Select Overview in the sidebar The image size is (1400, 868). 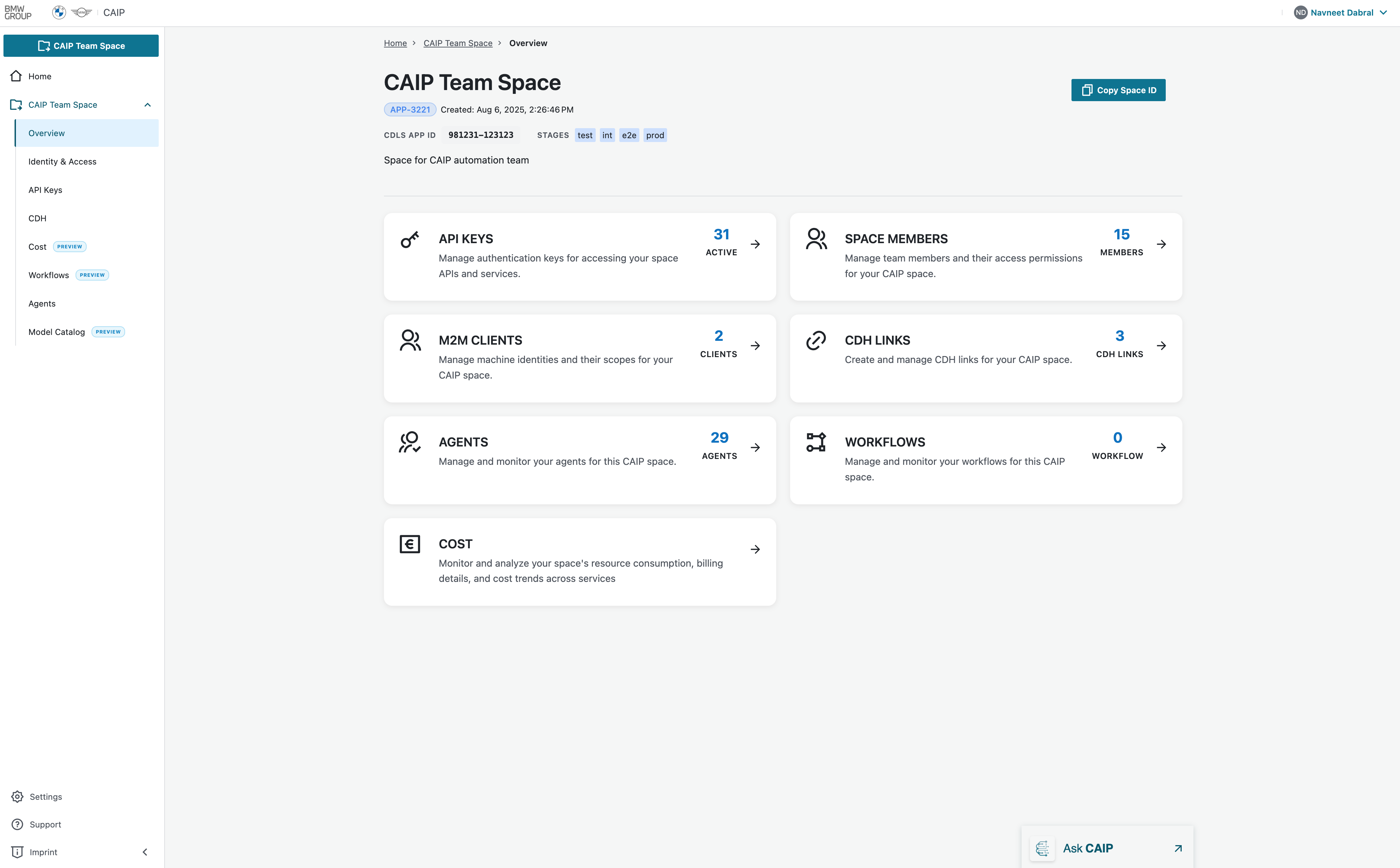tap(87, 133)
